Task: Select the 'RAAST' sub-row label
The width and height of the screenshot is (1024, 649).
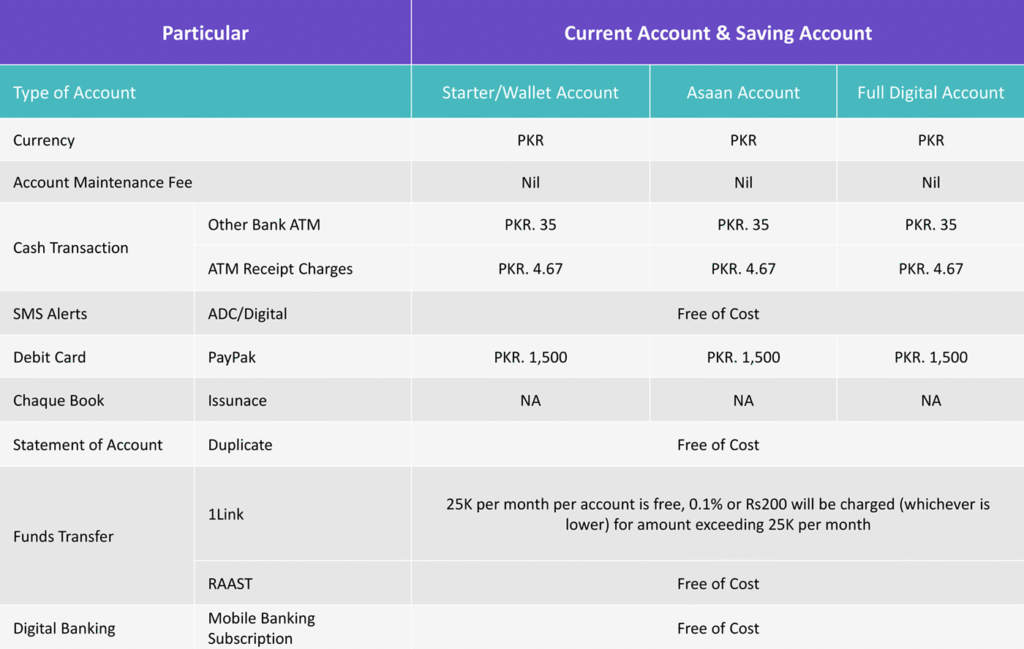Action: pyautogui.click(x=230, y=583)
